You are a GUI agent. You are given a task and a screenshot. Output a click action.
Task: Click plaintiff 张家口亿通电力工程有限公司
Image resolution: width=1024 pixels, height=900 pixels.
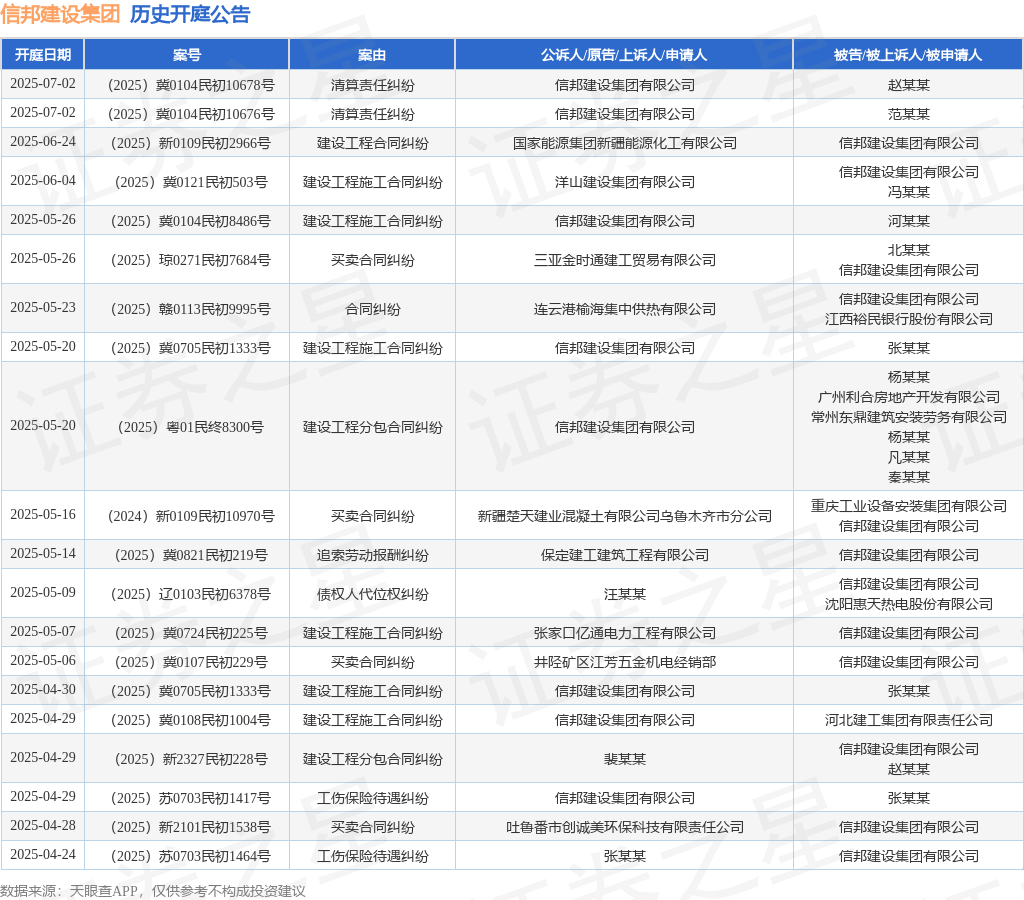[624, 633]
